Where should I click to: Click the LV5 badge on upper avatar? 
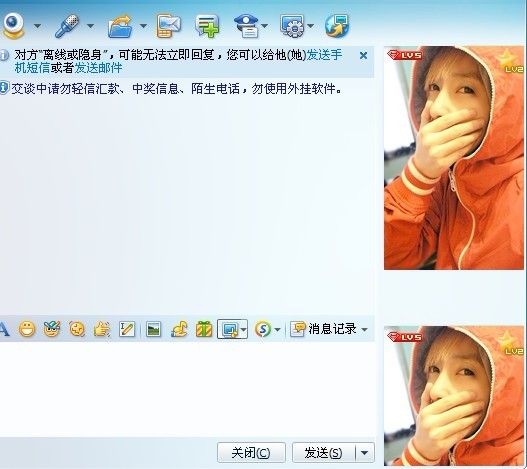405,55
